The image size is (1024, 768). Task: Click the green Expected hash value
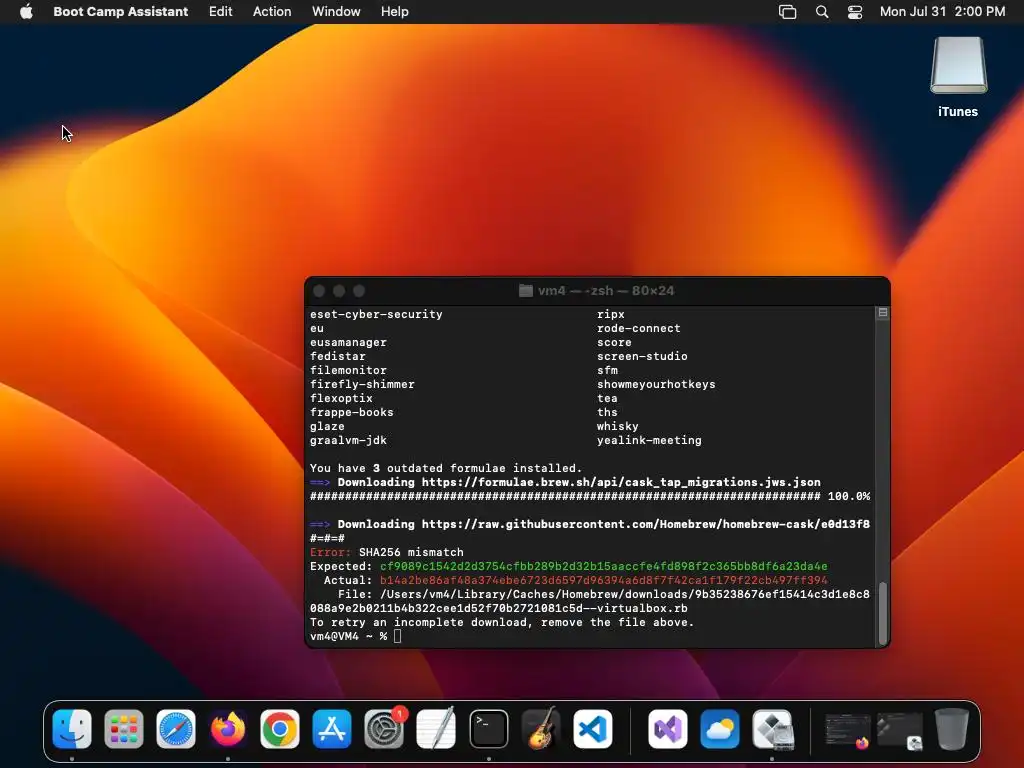coord(603,566)
